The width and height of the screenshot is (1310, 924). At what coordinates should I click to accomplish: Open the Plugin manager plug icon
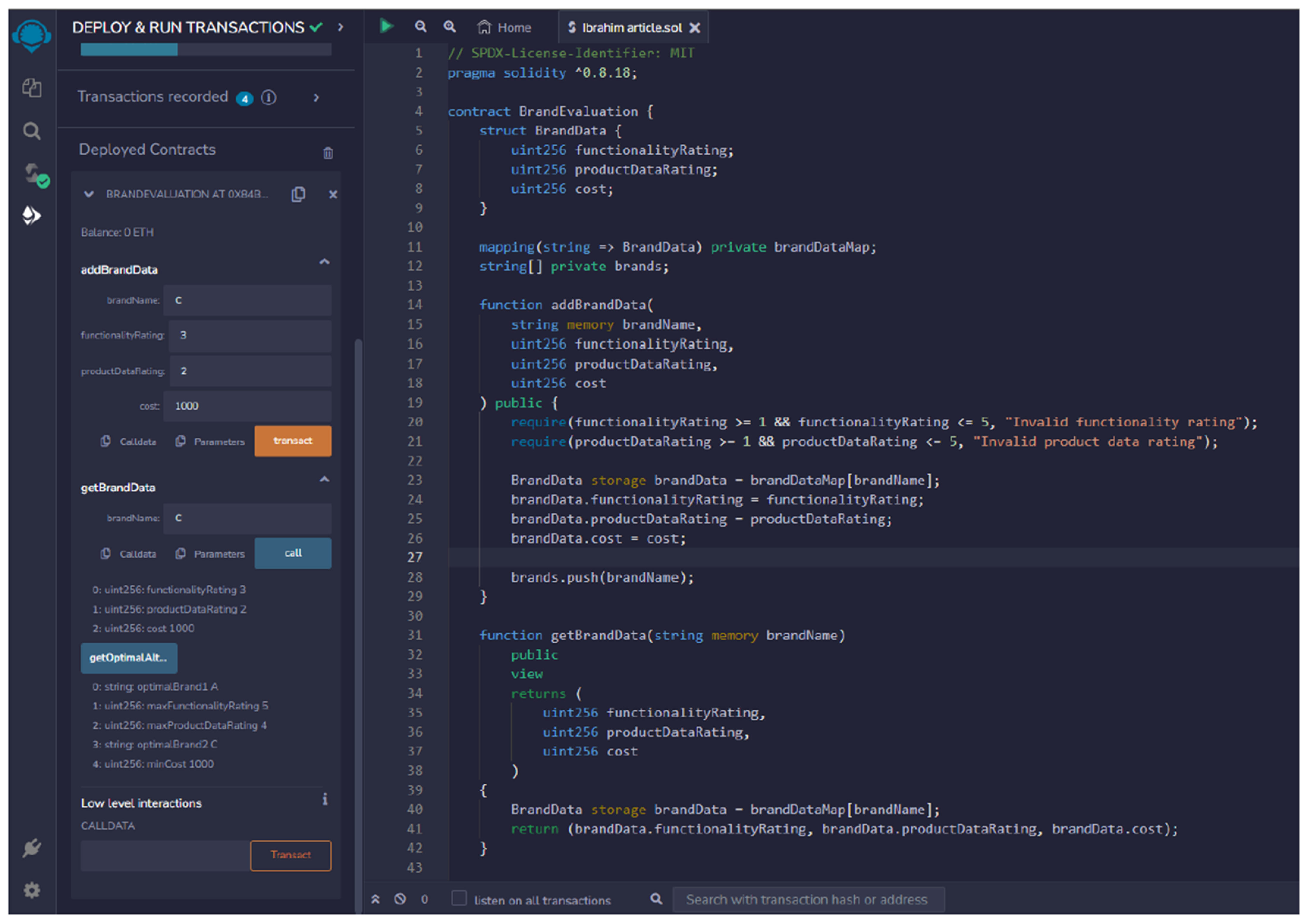click(x=32, y=848)
